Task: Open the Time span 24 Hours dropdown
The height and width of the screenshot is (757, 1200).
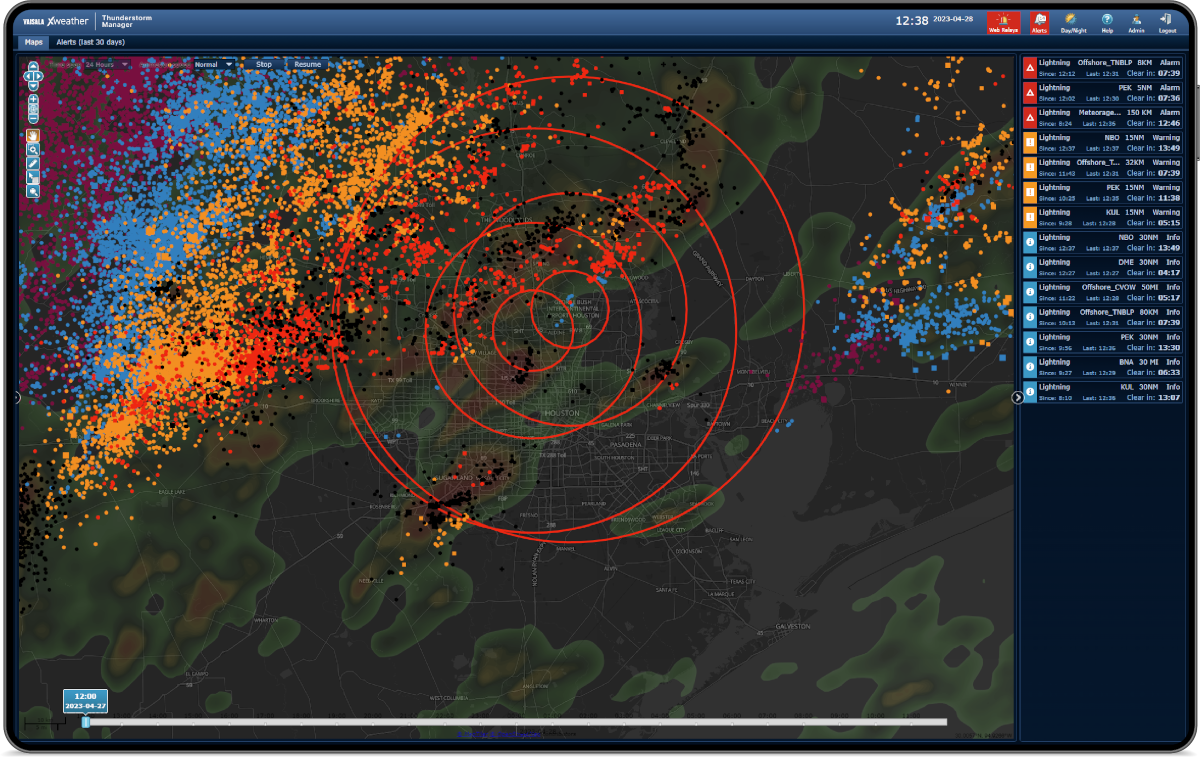Action: [107, 65]
